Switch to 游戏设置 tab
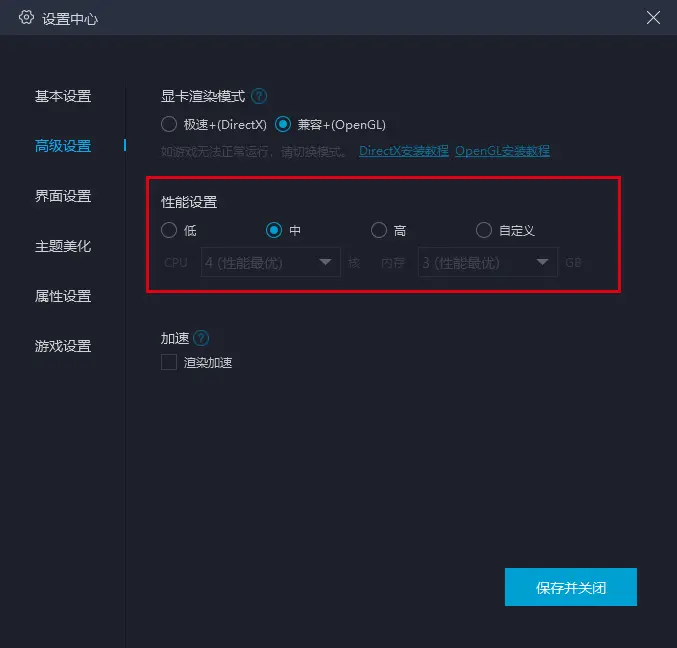 63,346
